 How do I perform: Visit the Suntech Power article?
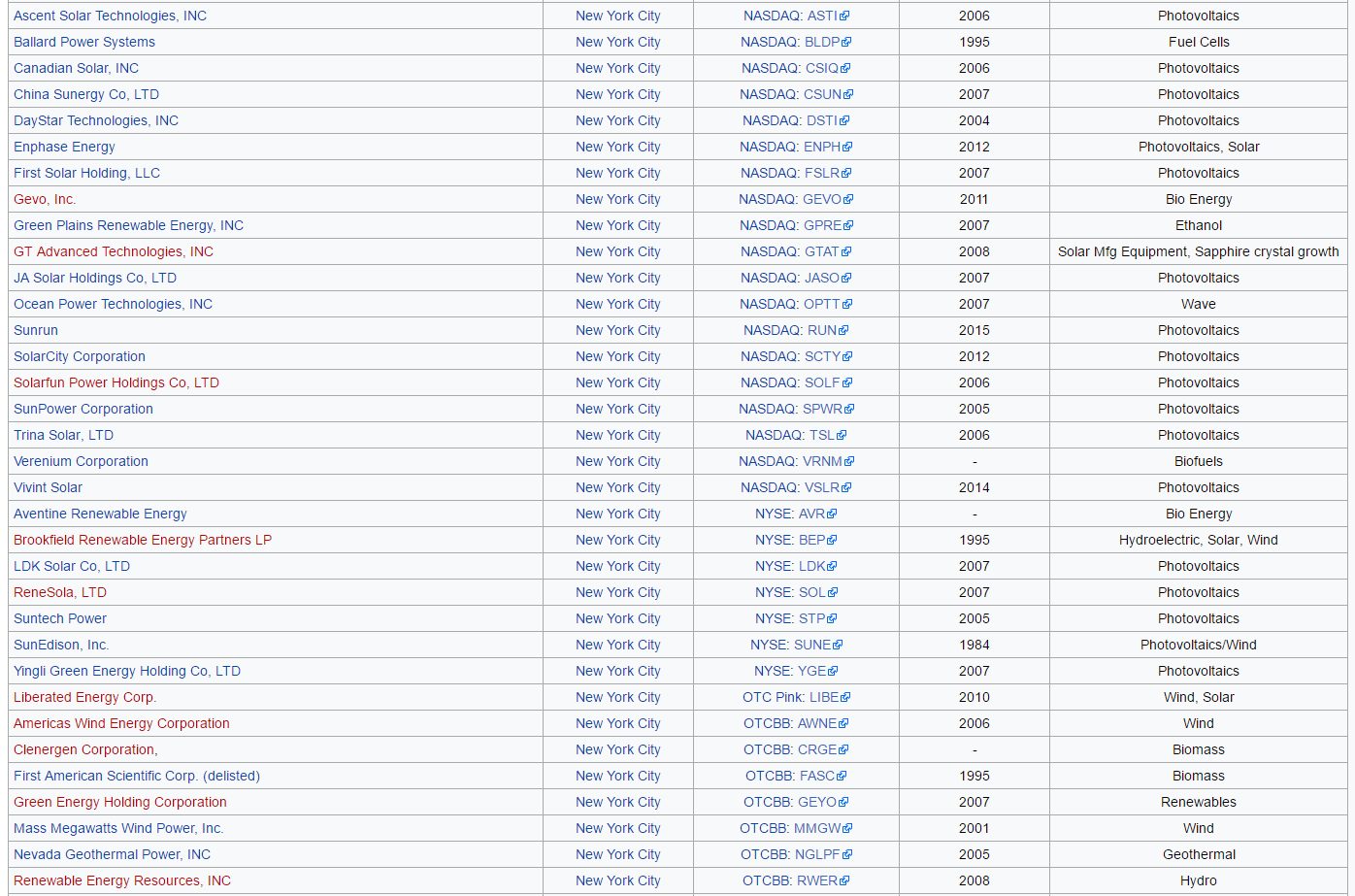60,618
